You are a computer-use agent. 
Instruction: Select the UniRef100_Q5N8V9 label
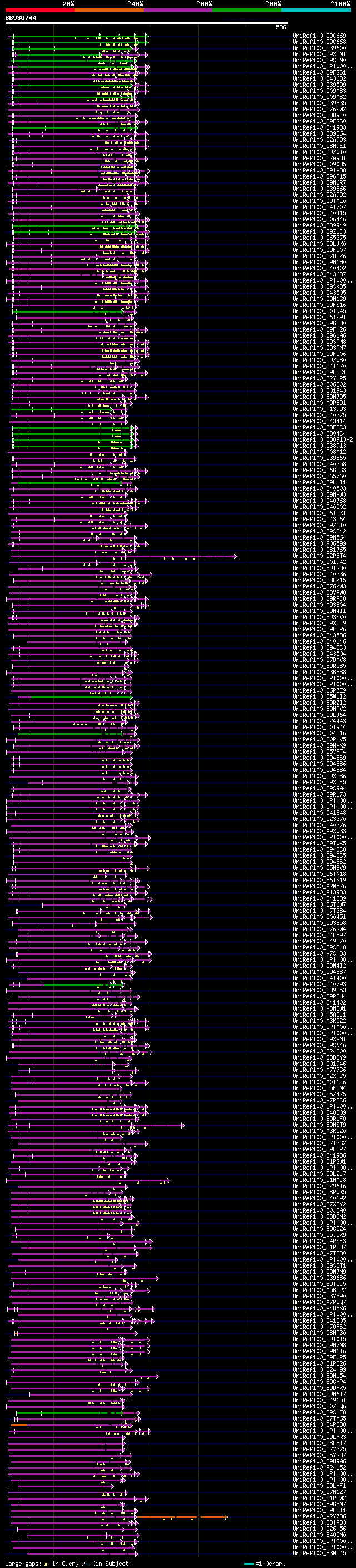[319, 868]
